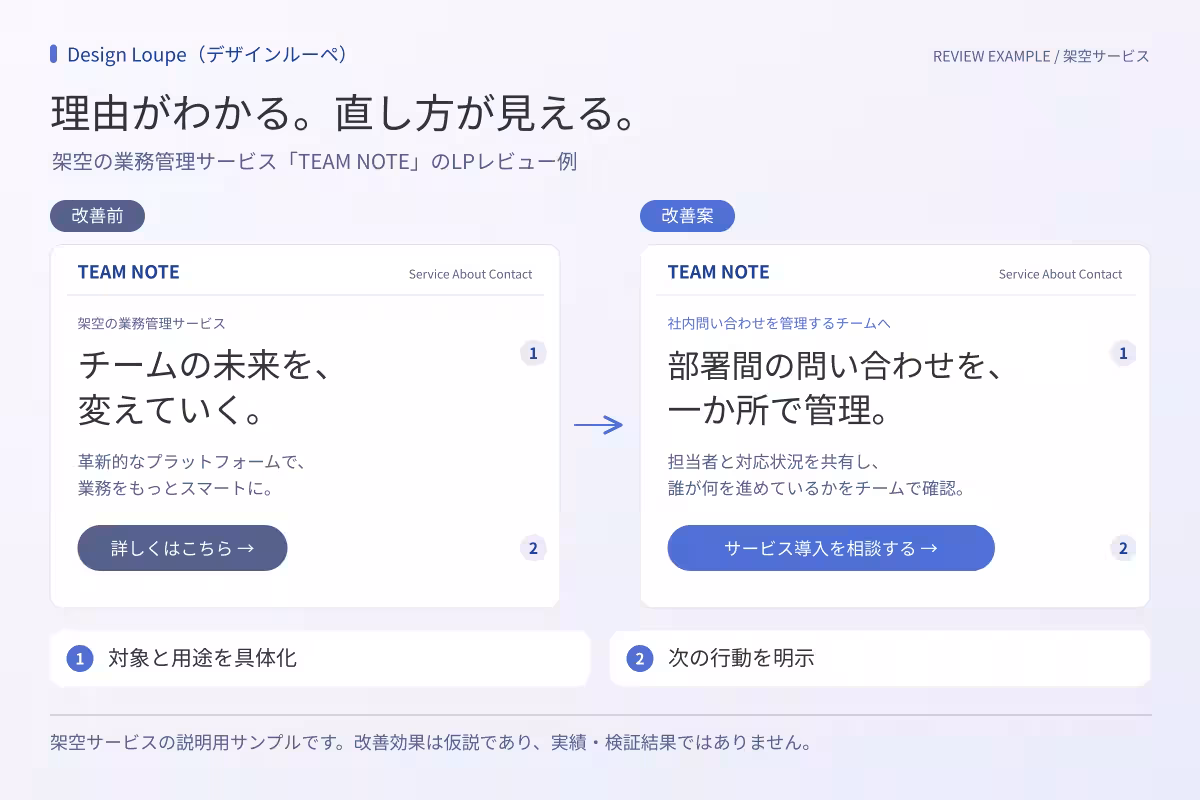Viewport: 1200px width, 800px height.
Task: Click marker 2 beside 詳しくはこちら button
Action: [x=533, y=548]
